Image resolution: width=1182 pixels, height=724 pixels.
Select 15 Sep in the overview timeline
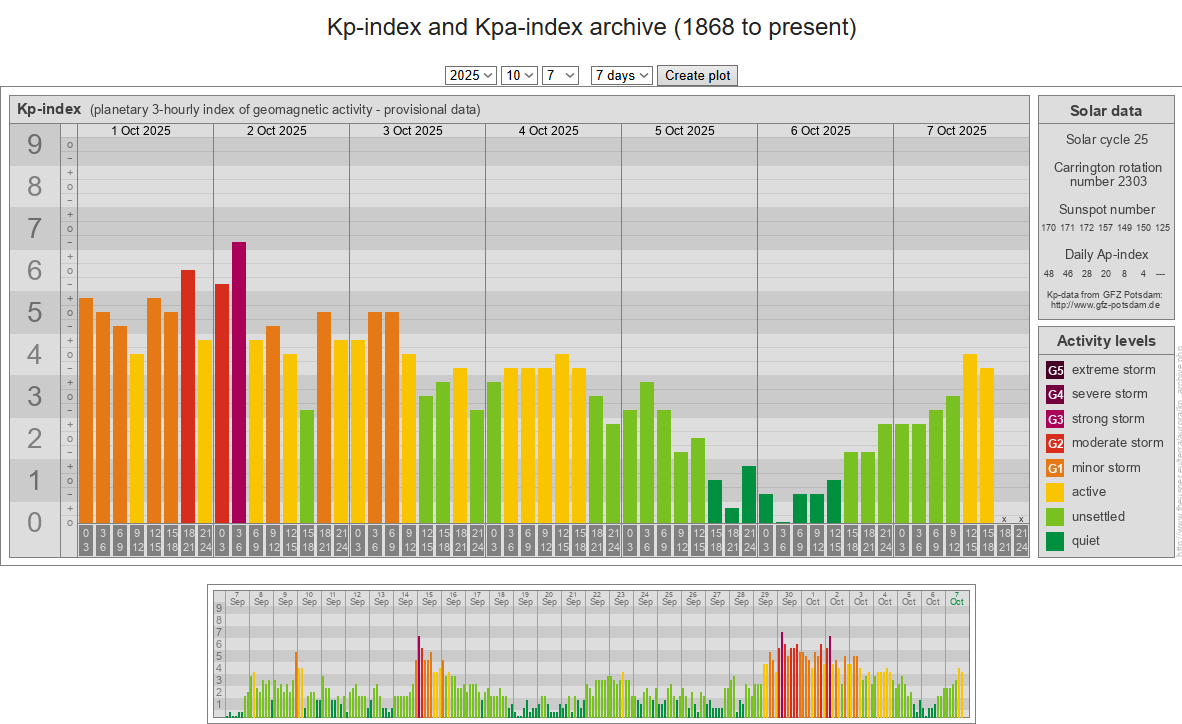click(429, 598)
